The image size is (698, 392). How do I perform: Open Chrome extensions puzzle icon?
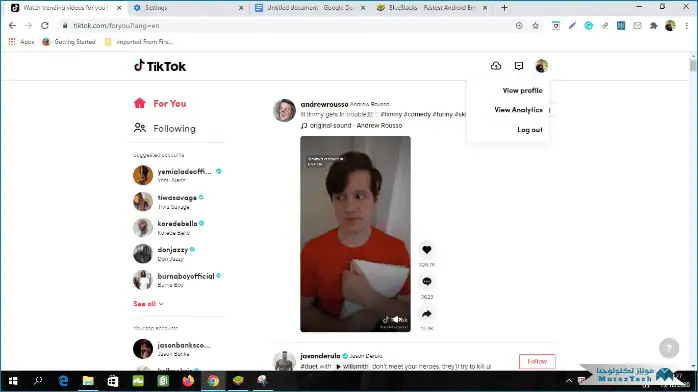pos(653,26)
